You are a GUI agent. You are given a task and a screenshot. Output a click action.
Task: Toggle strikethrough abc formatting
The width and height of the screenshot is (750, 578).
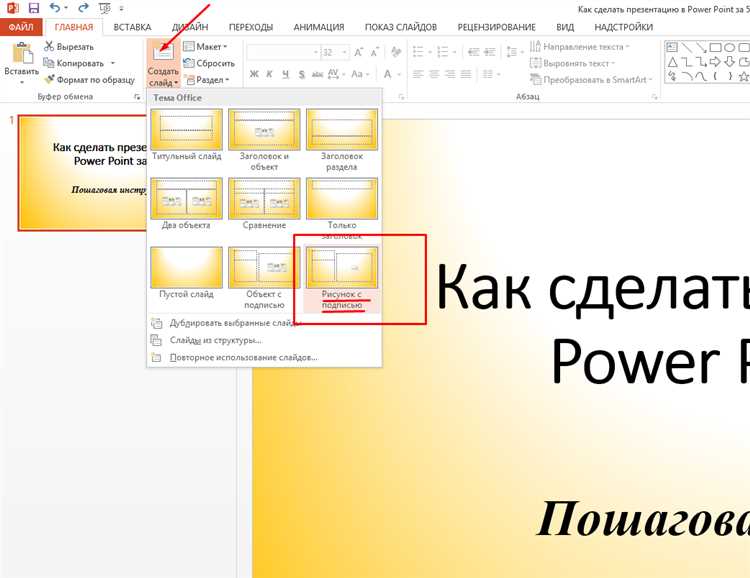(x=317, y=74)
